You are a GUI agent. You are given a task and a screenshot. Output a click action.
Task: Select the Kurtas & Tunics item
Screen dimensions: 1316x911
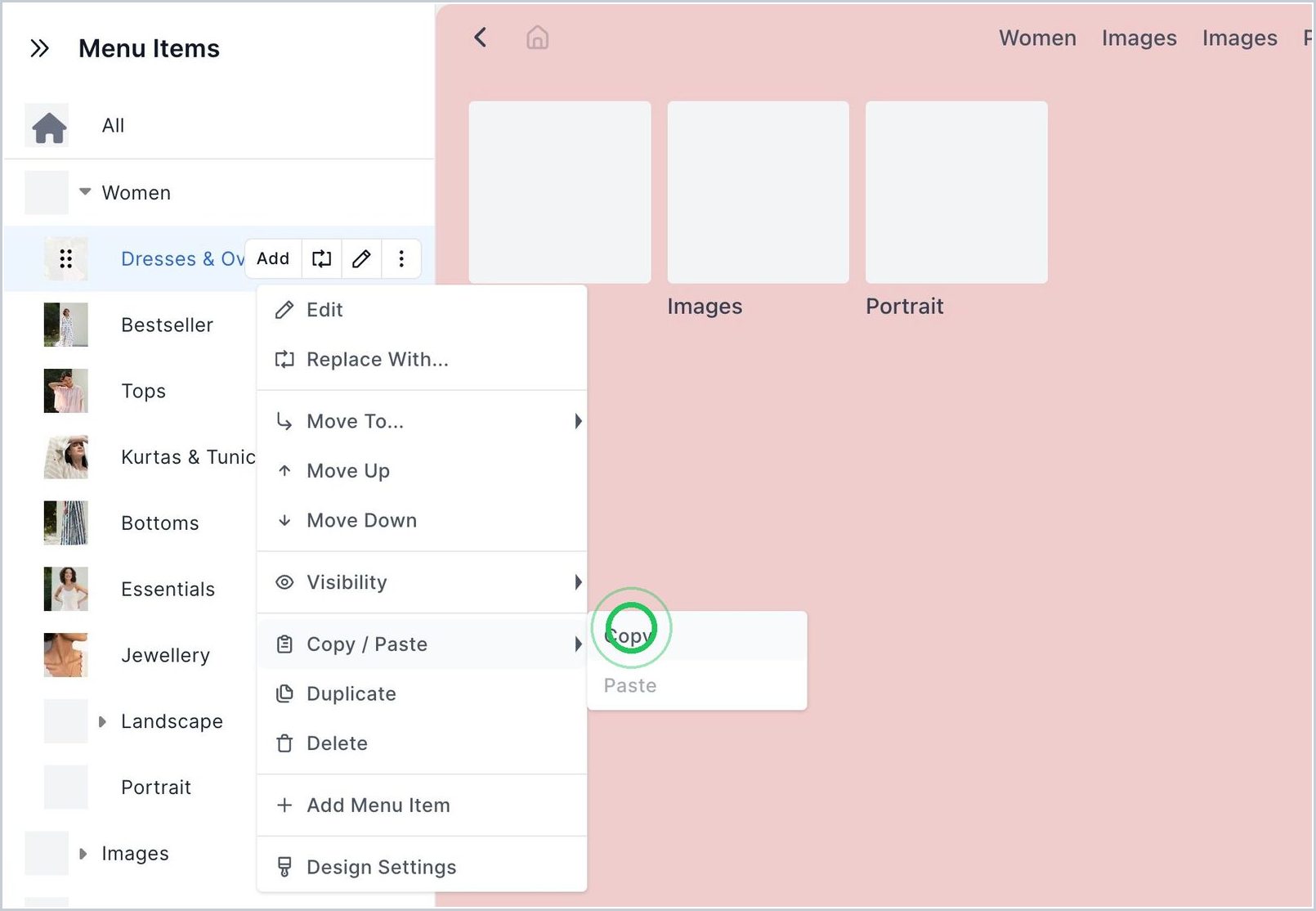188,457
